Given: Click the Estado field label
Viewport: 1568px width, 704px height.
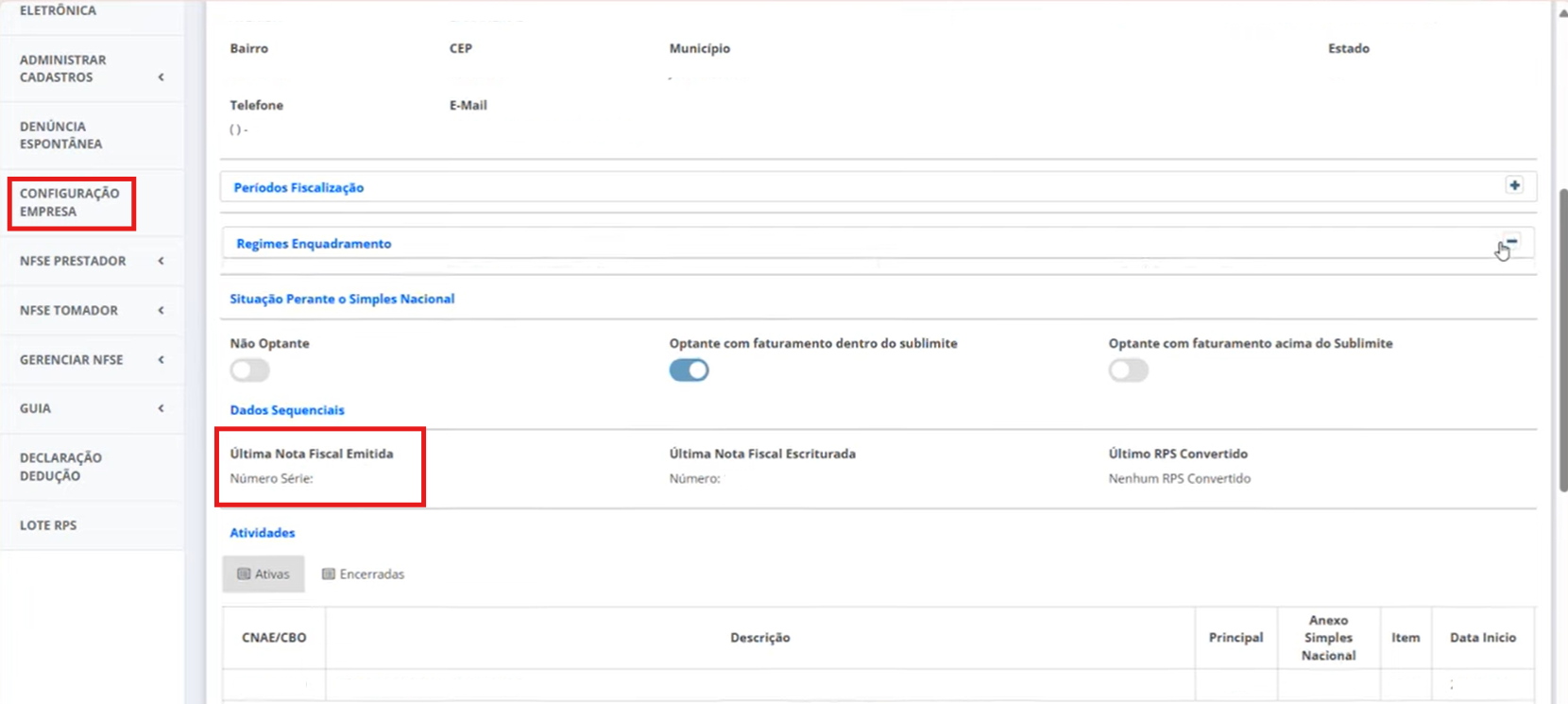Looking at the screenshot, I should click(1349, 48).
